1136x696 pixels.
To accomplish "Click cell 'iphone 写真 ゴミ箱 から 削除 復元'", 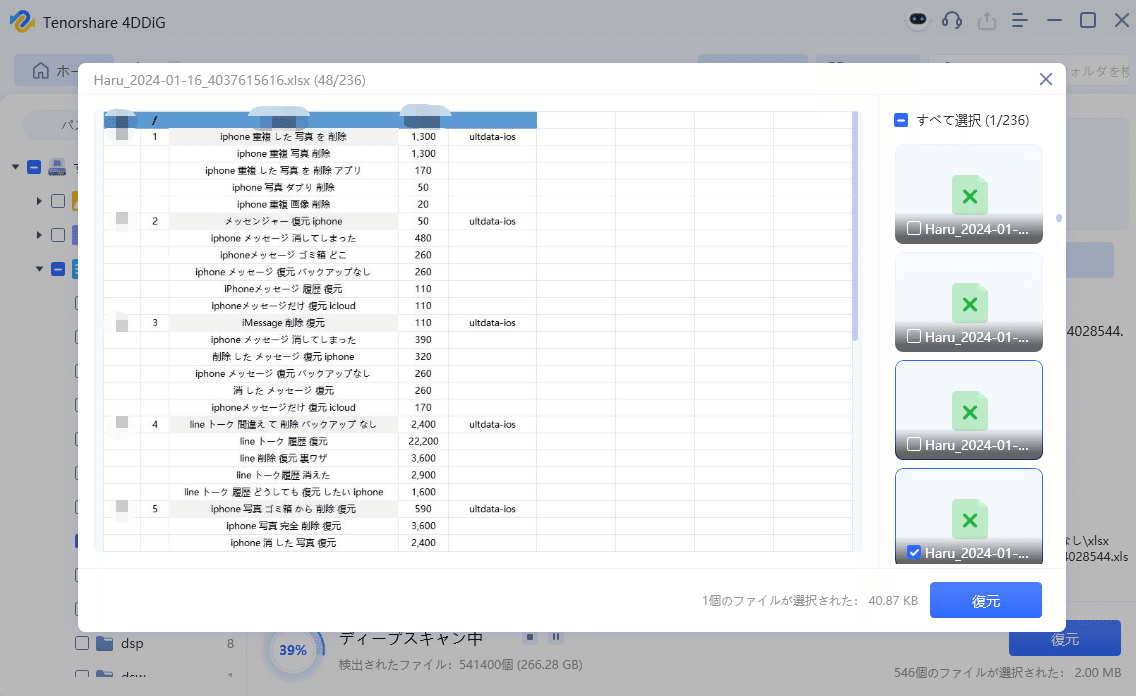I will 283,508.
